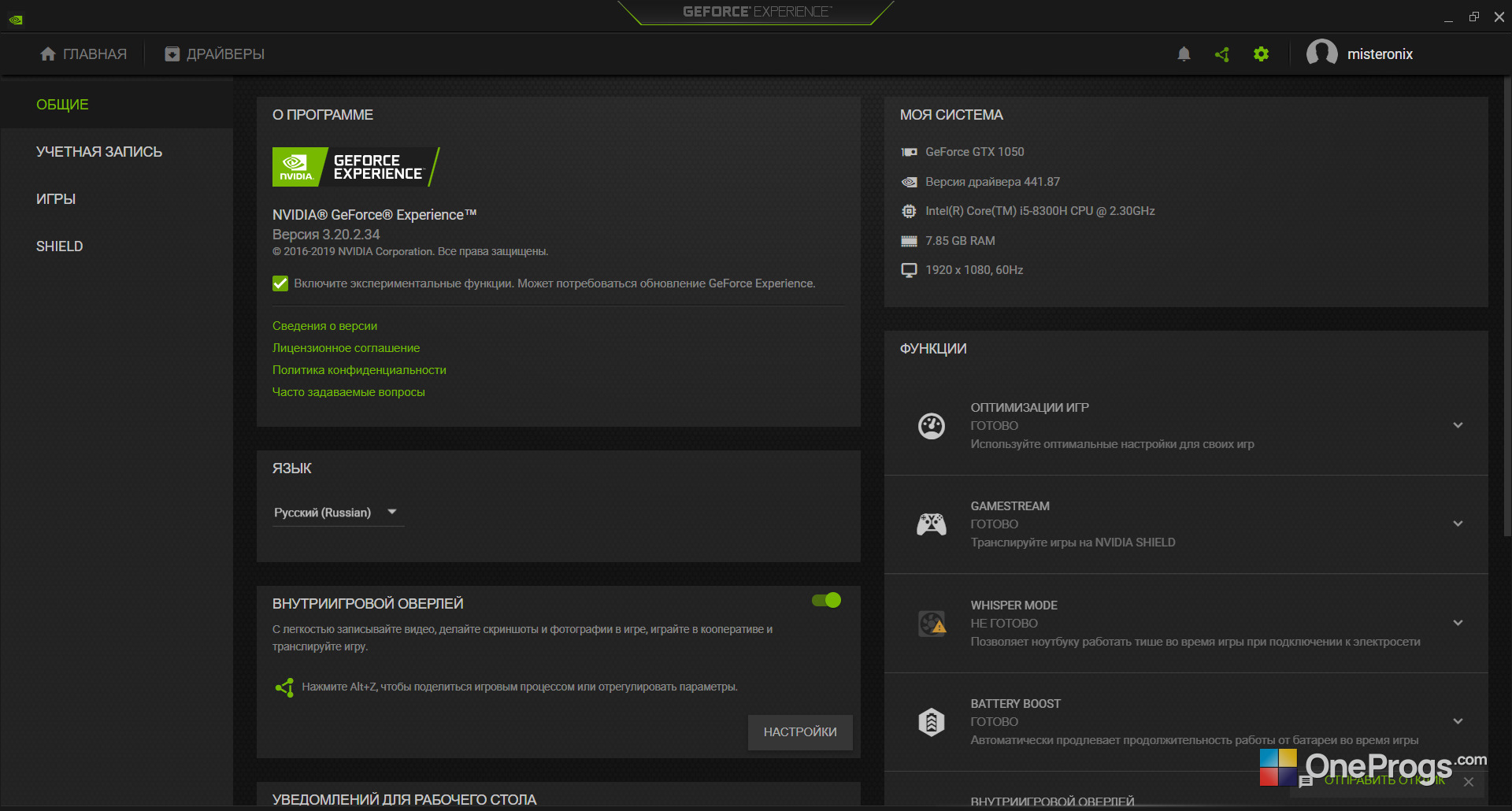The width and height of the screenshot is (1512, 811).
Task: Click the ФУНКЦИИ heading
Action: click(x=933, y=349)
